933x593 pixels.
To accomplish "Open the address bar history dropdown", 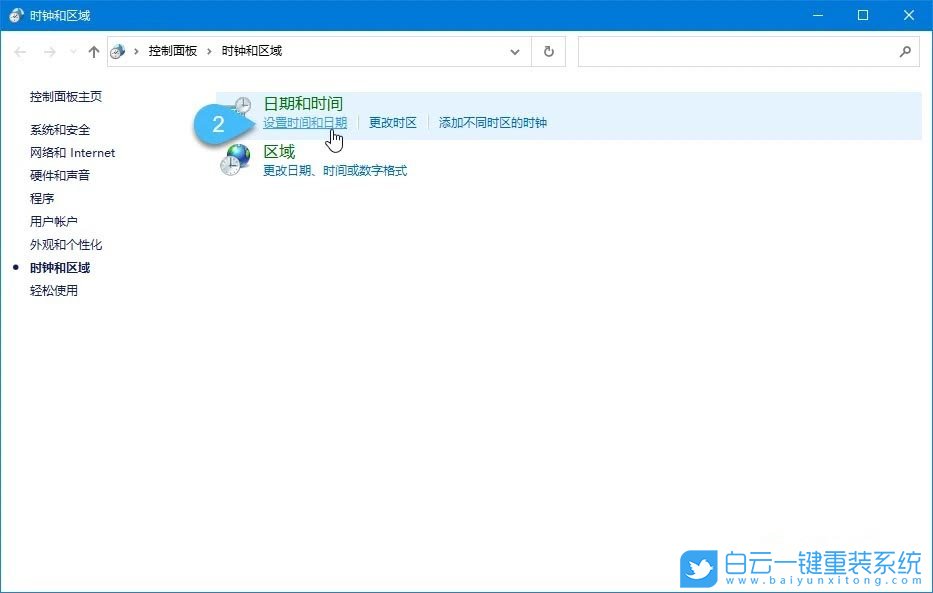I will pyautogui.click(x=514, y=51).
